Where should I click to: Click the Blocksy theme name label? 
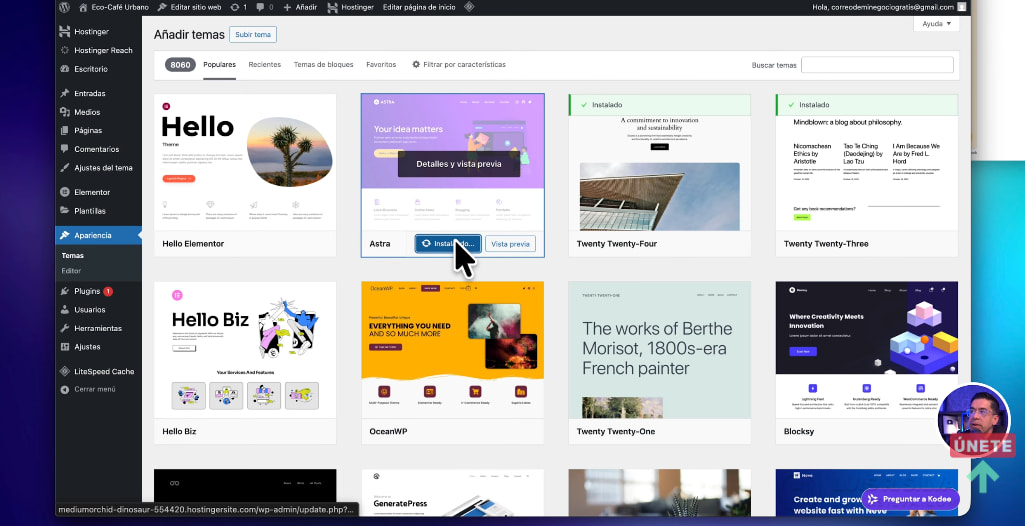click(799, 431)
